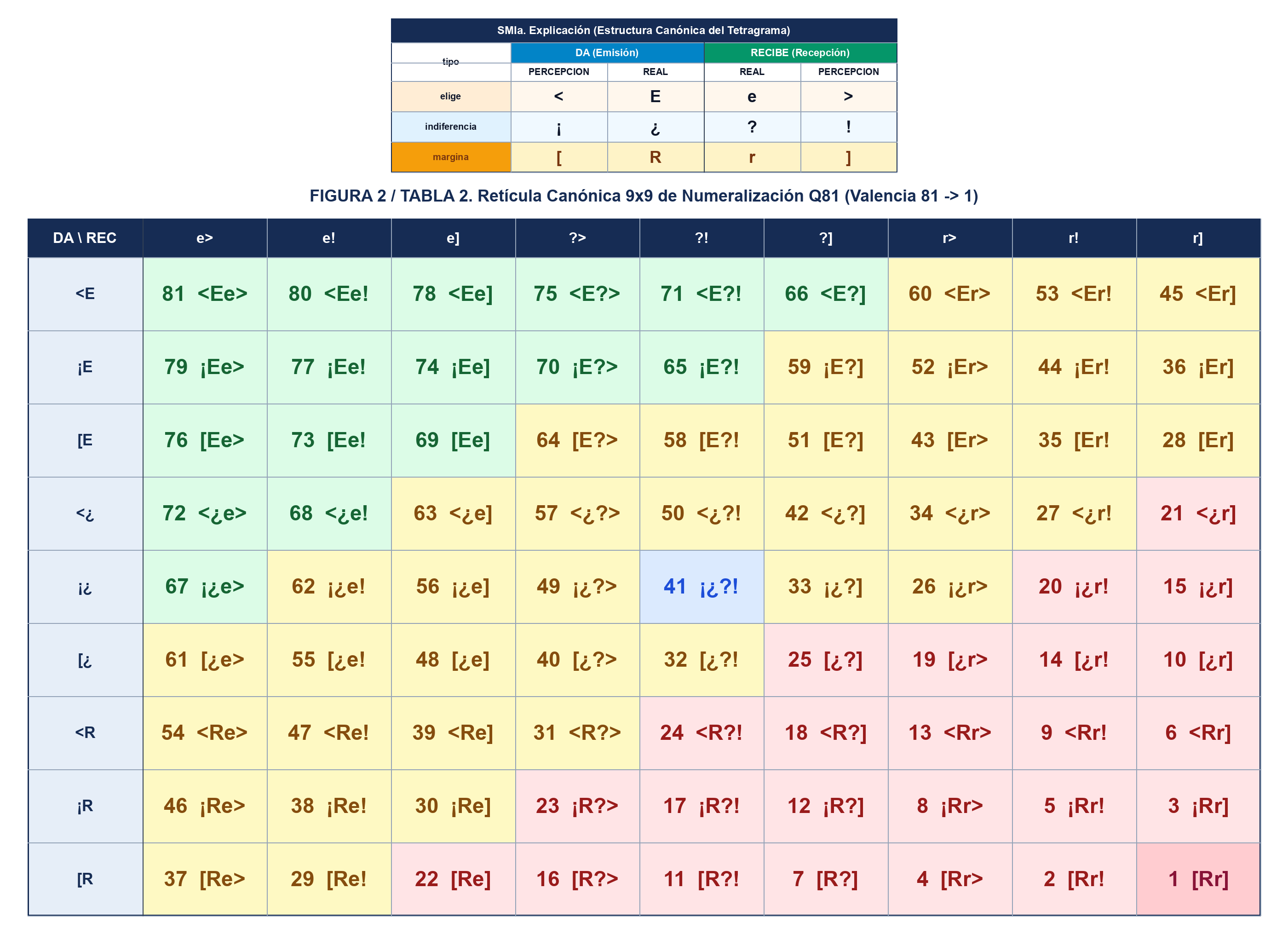Select the cell '66 <E?]'
1288x934 pixels.
tap(826, 294)
